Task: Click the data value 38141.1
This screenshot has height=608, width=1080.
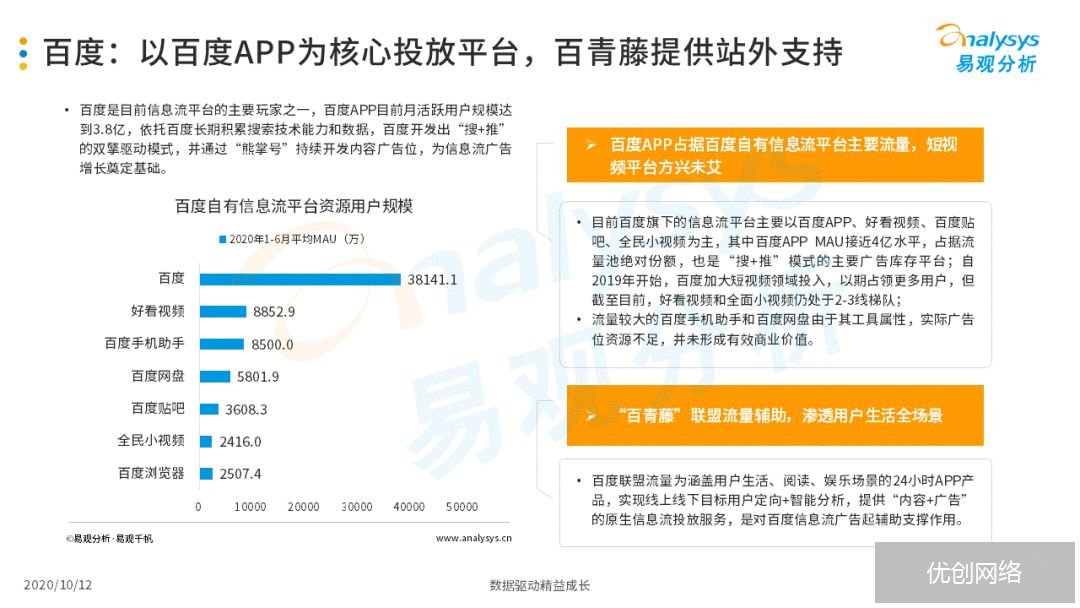Action: click(x=433, y=280)
